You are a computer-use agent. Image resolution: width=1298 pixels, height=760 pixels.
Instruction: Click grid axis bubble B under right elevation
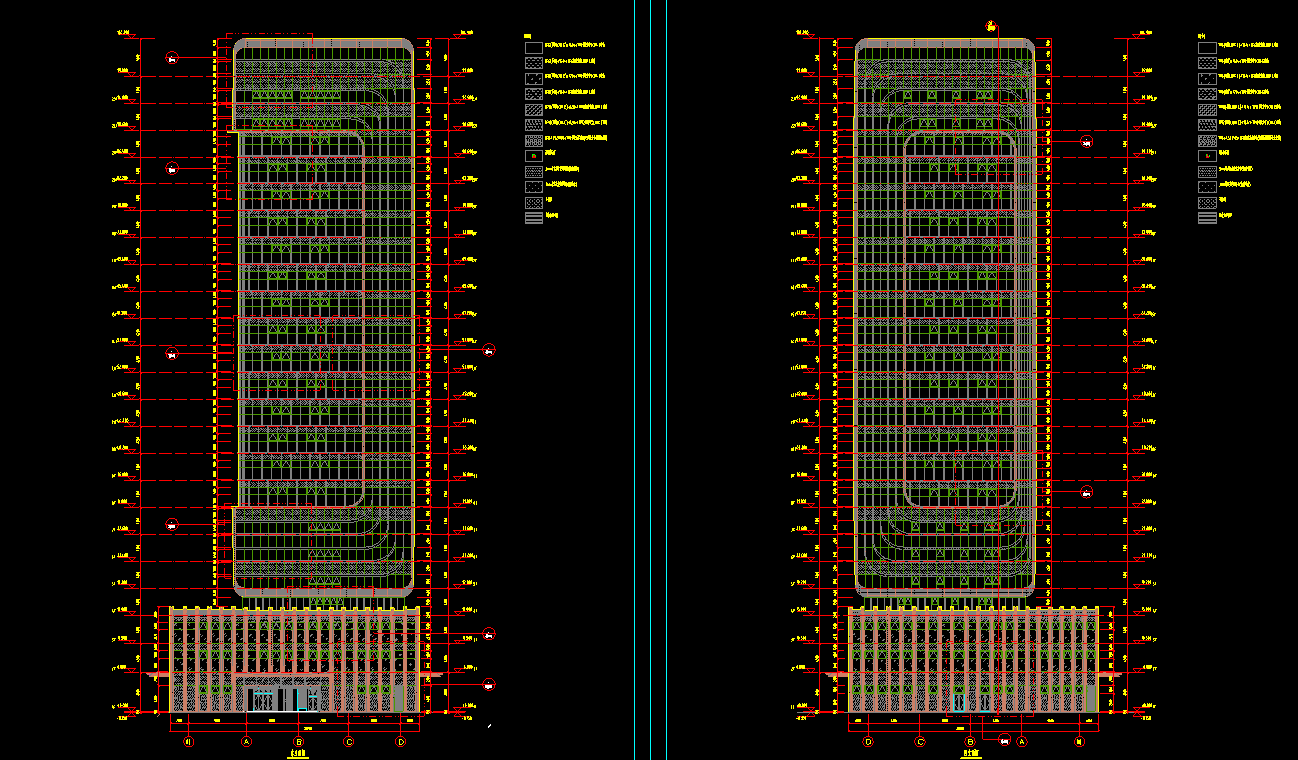(971, 742)
